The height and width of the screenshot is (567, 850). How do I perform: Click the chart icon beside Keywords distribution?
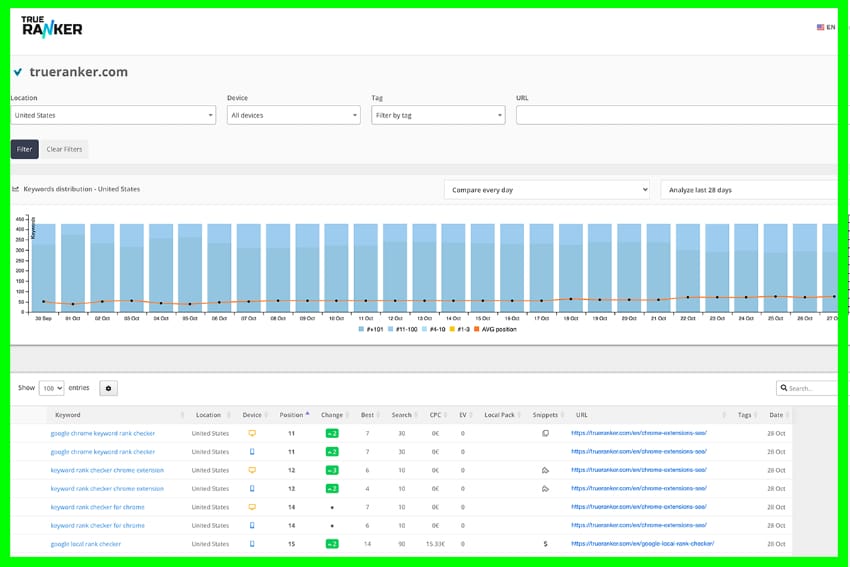[x=16, y=189]
